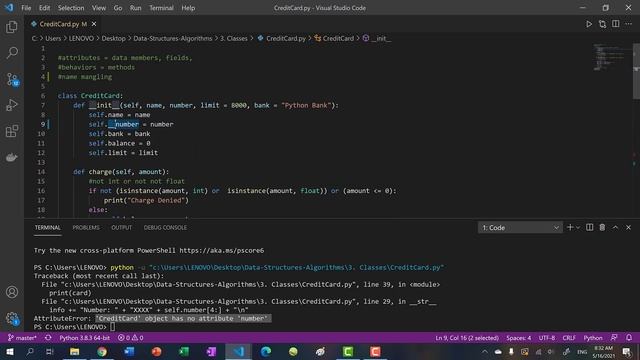Place cursor at terminal prompt

pyautogui.click(x=112, y=327)
